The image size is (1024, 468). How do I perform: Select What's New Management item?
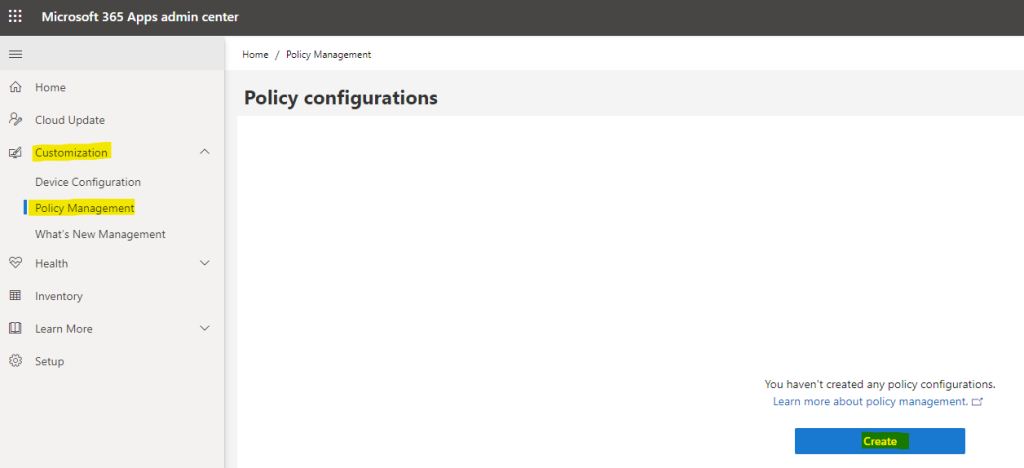coord(100,234)
